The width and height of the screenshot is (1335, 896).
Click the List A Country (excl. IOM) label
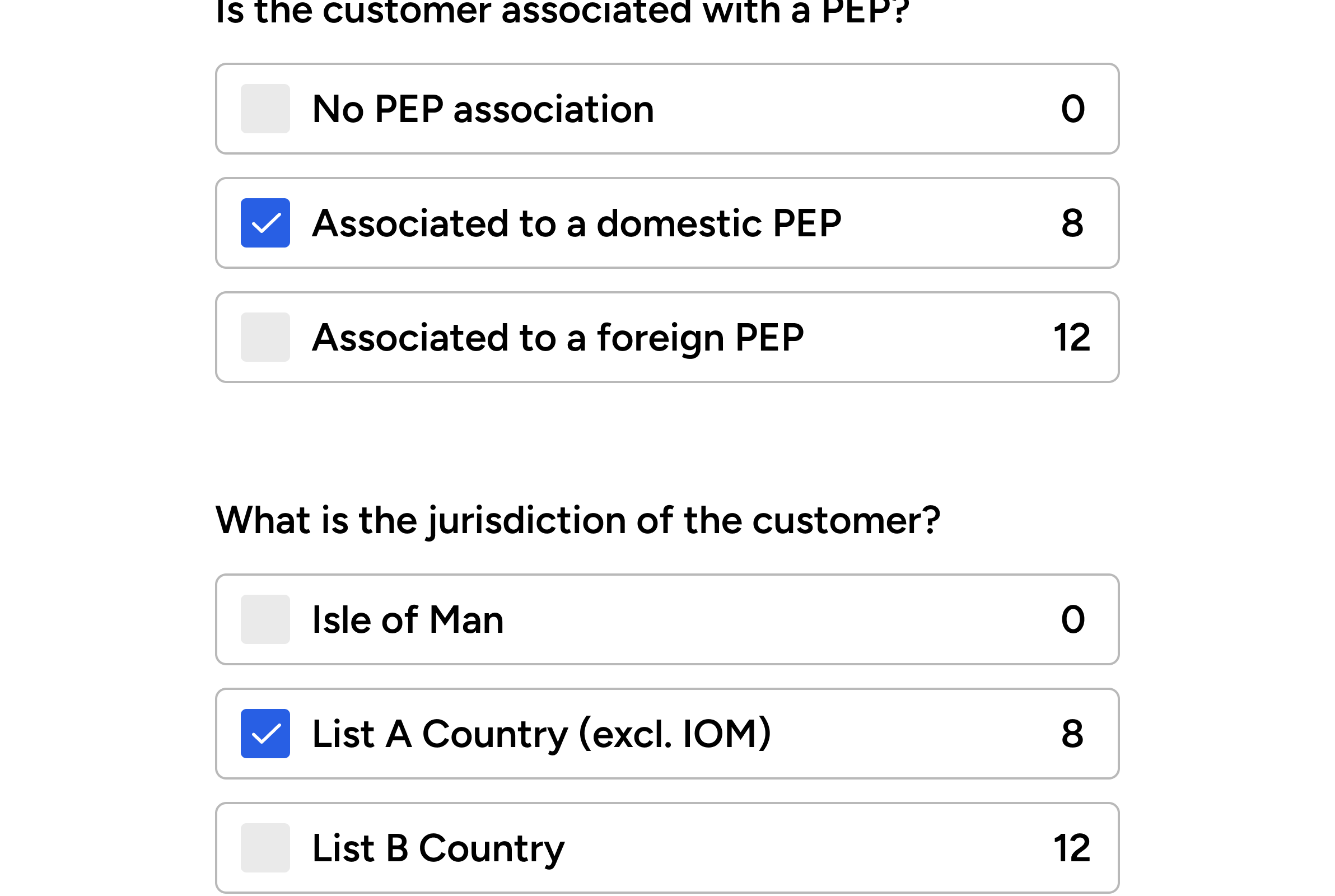click(x=542, y=735)
